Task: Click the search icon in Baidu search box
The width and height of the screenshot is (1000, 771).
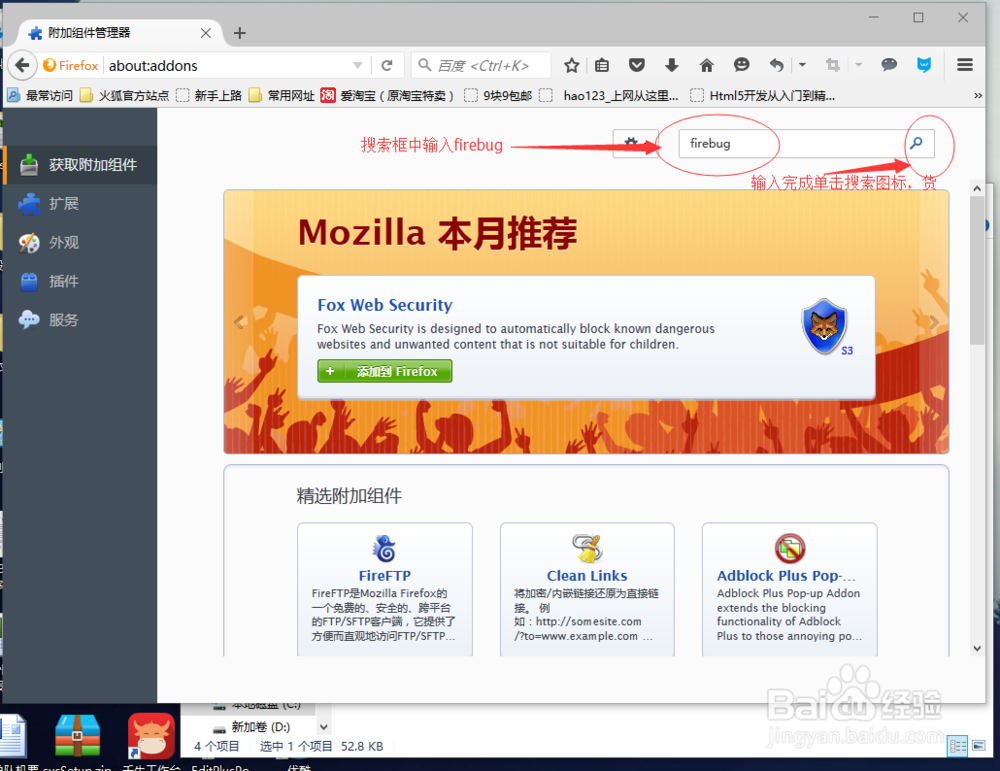Action: [425, 65]
